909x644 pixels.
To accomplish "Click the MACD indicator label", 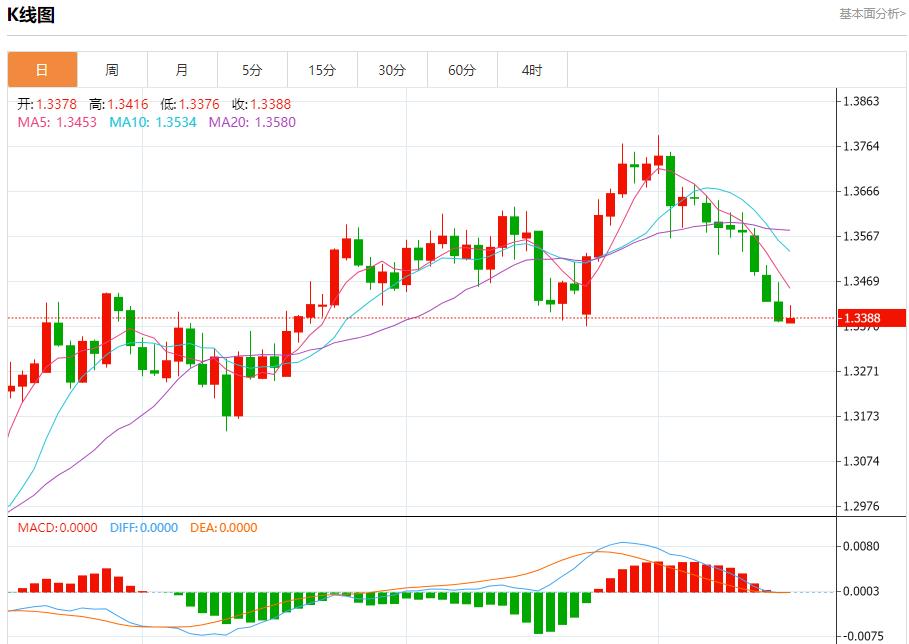I will 57,527.
